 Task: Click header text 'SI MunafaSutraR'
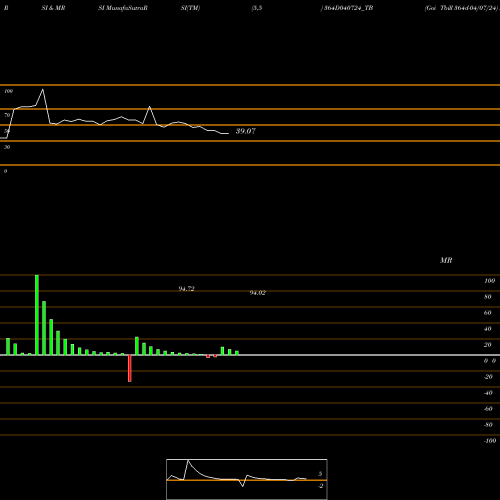123,8
